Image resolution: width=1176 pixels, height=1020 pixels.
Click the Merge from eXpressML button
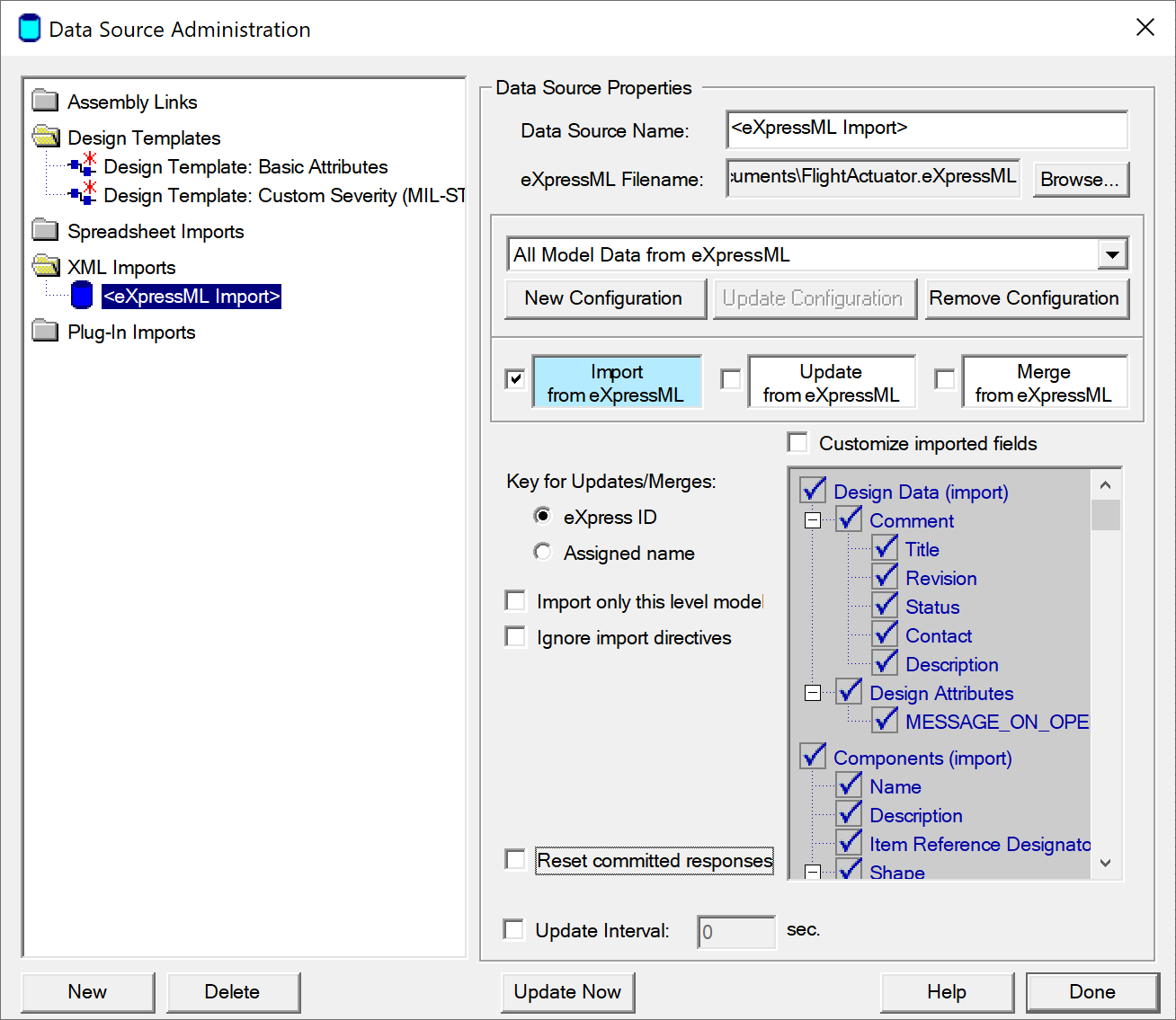1045,382
